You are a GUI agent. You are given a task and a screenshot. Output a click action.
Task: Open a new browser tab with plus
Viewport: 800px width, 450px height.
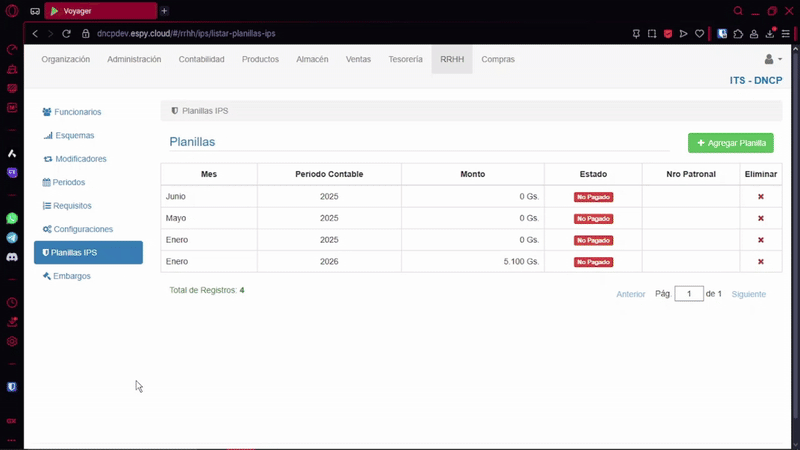point(164,11)
